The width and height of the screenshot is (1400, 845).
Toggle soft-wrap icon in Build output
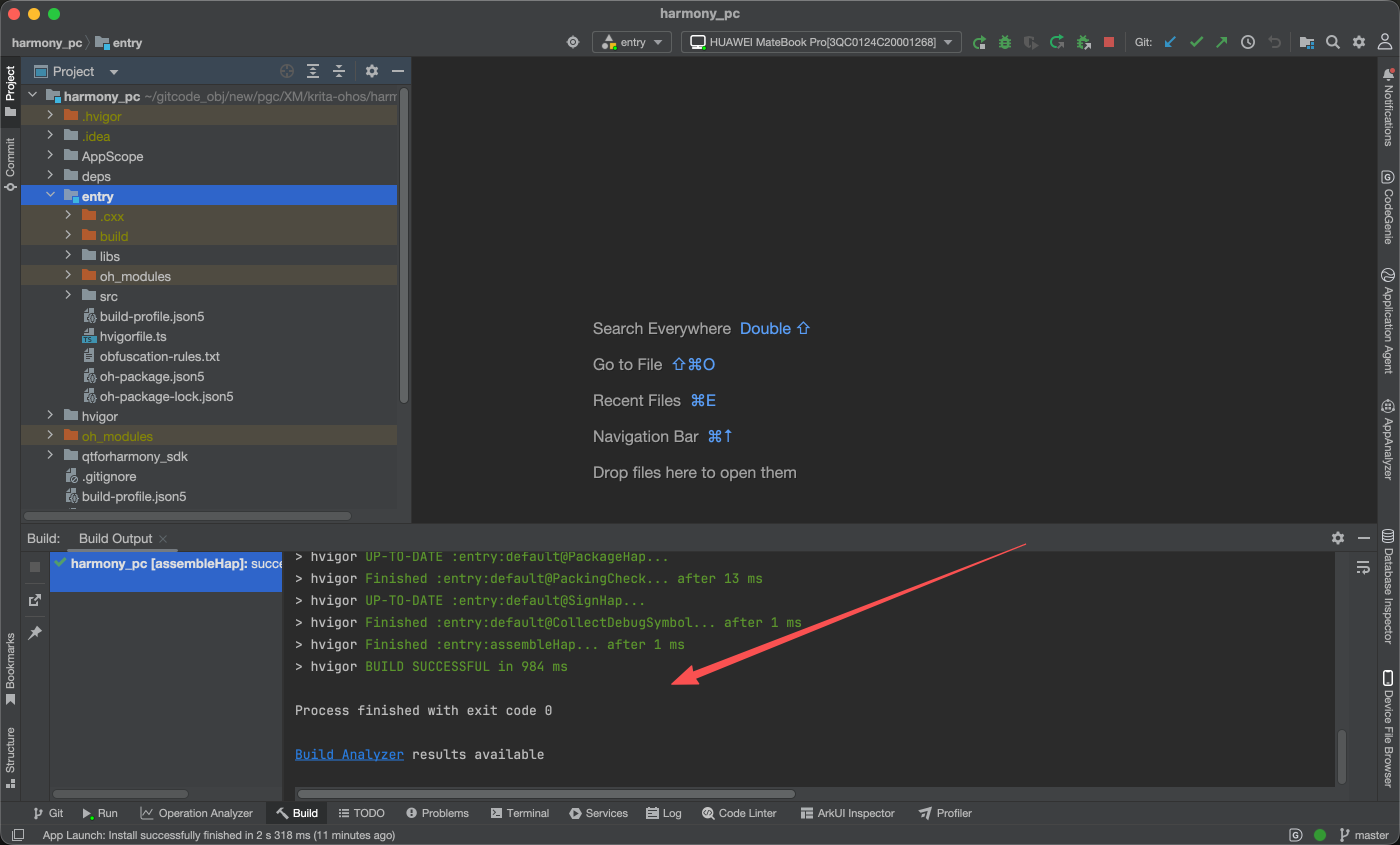(x=1362, y=567)
